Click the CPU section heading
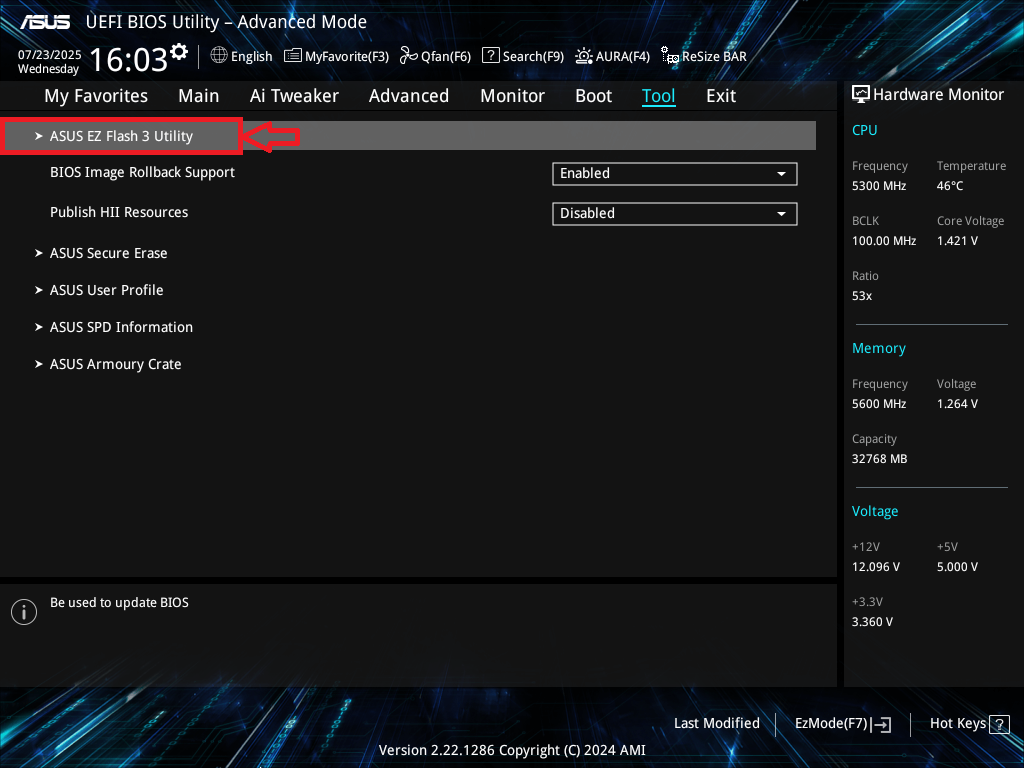The image size is (1024, 768). (865, 130)
